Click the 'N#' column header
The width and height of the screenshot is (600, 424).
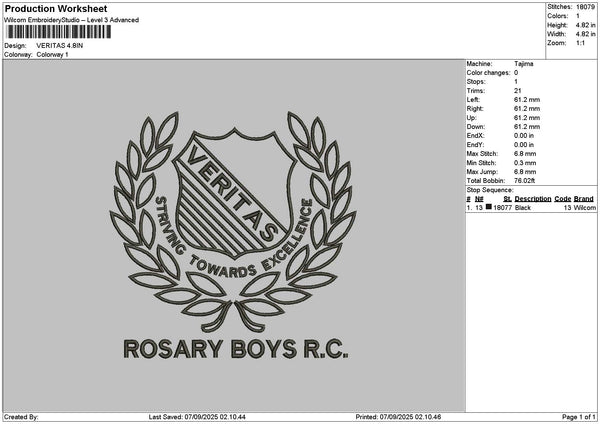pos(479,199)
